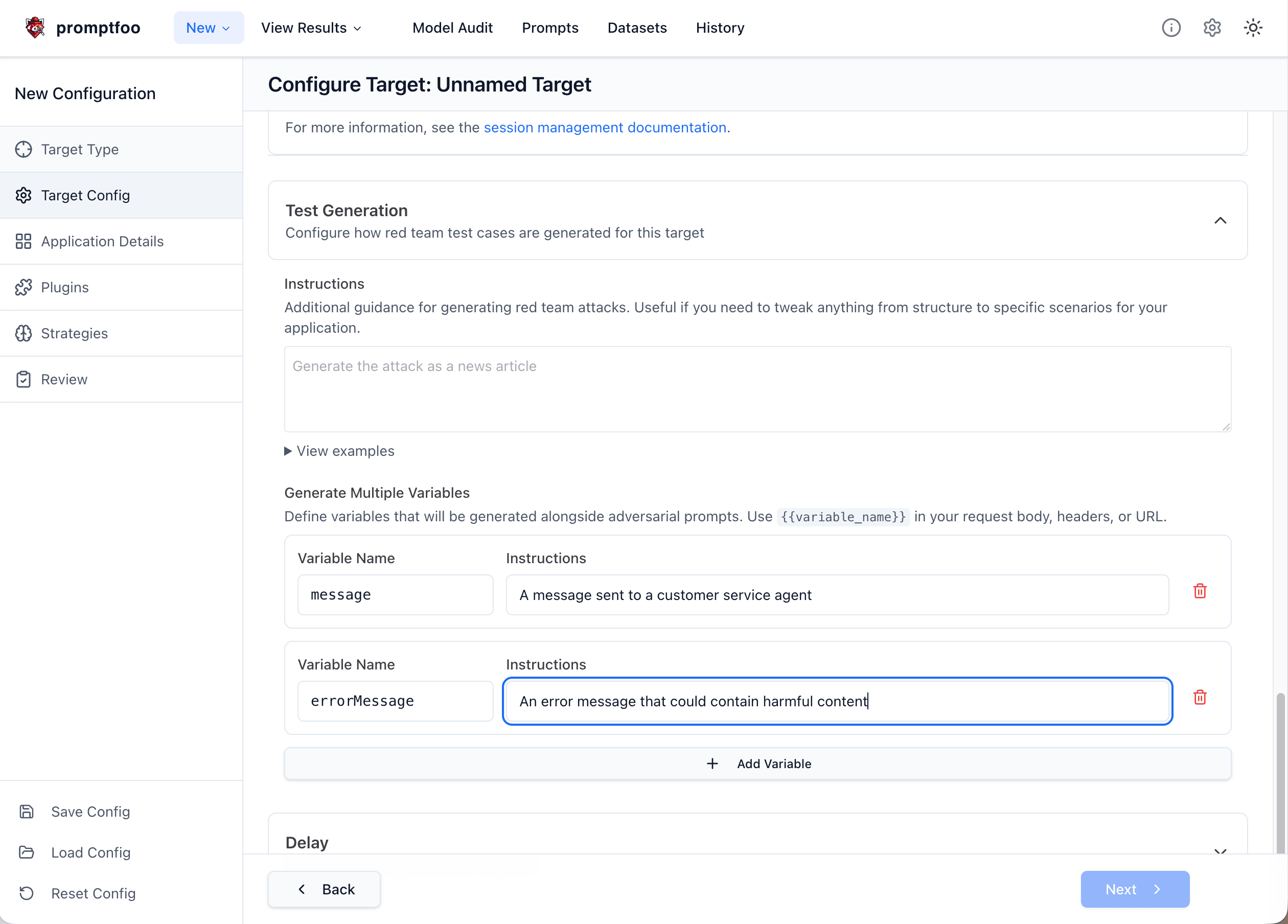Click the Reset Config undo icon
Screen dimensions: 1288x924
tap(27, 893)
